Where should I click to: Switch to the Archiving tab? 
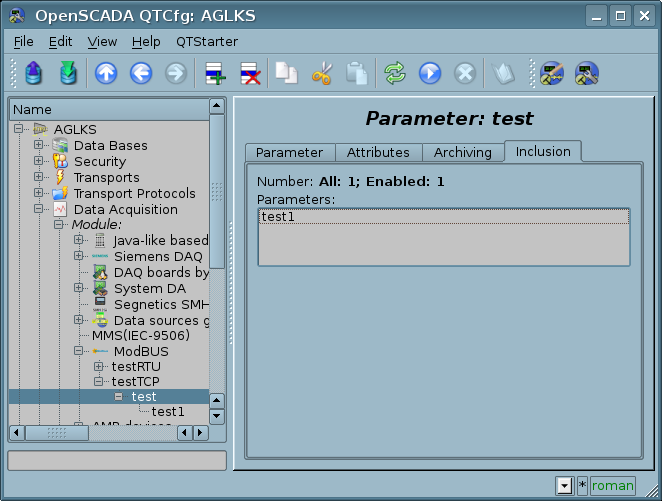tap(462, 152)
